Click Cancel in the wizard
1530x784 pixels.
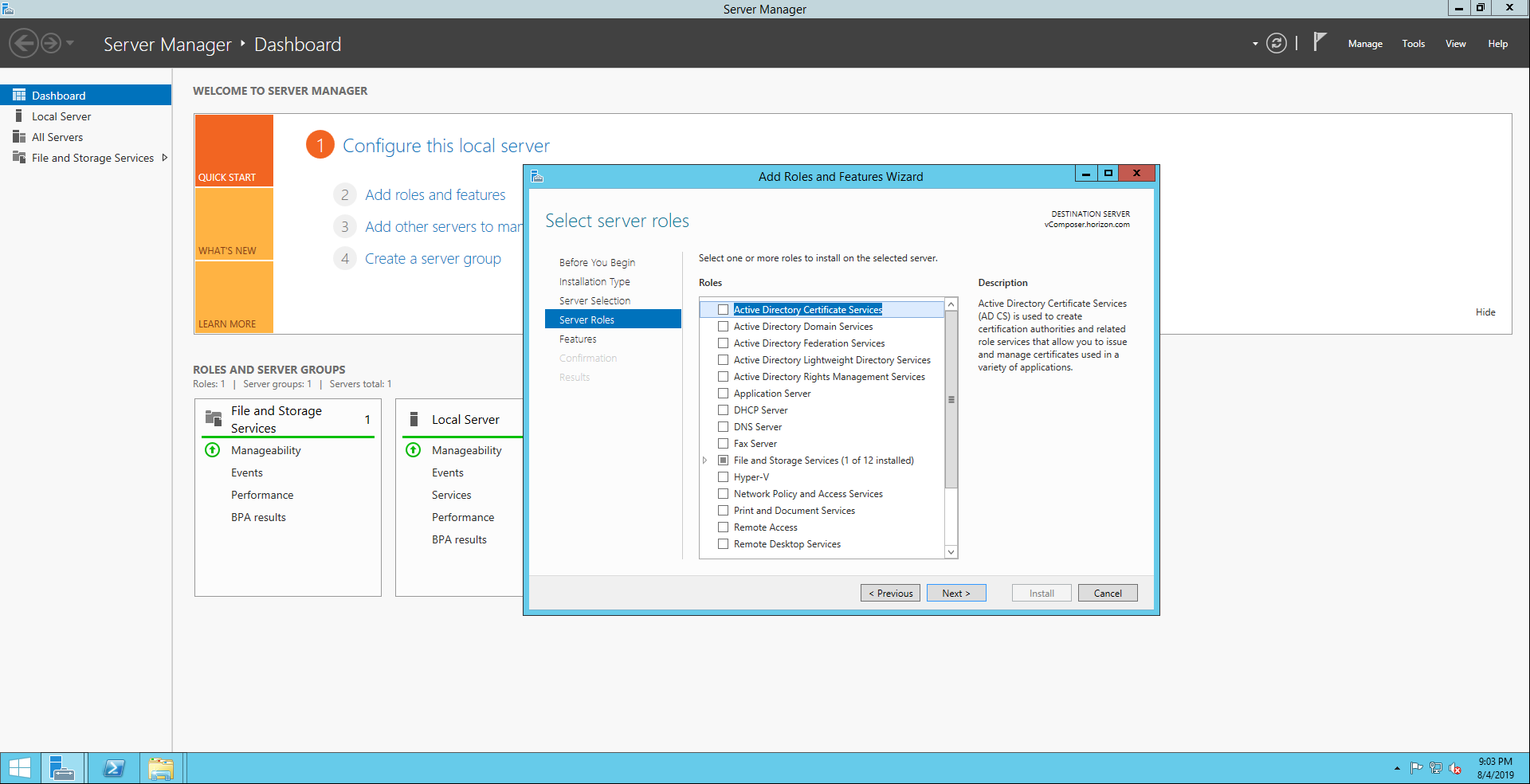pyautogui.click(x=1107, y=594)
